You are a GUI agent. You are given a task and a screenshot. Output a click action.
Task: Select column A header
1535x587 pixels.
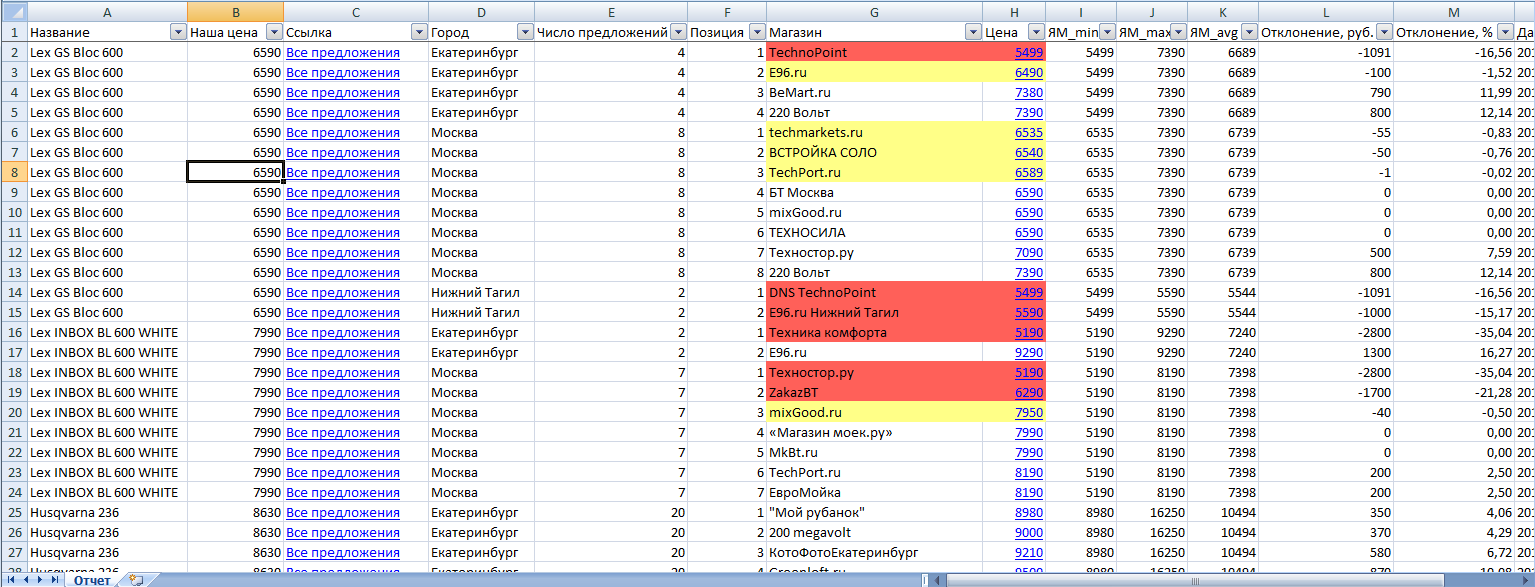pyautogui.click(x=107, y=11)
